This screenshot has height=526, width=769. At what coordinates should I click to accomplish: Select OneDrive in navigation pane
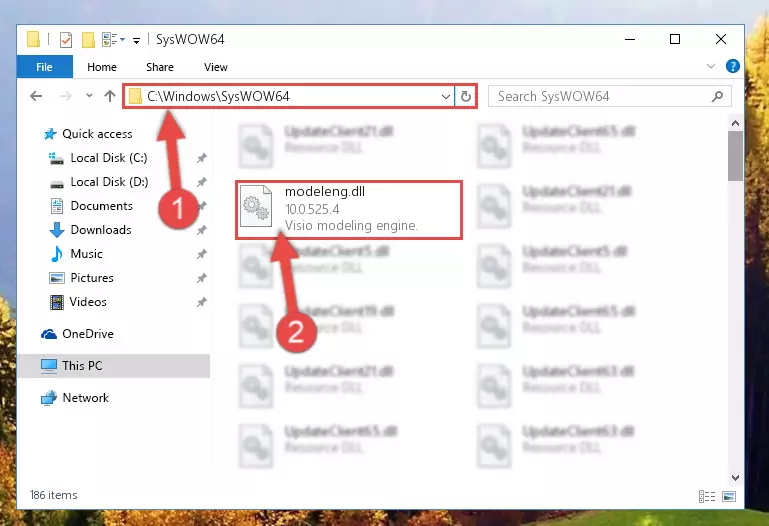tap(77, 334)
